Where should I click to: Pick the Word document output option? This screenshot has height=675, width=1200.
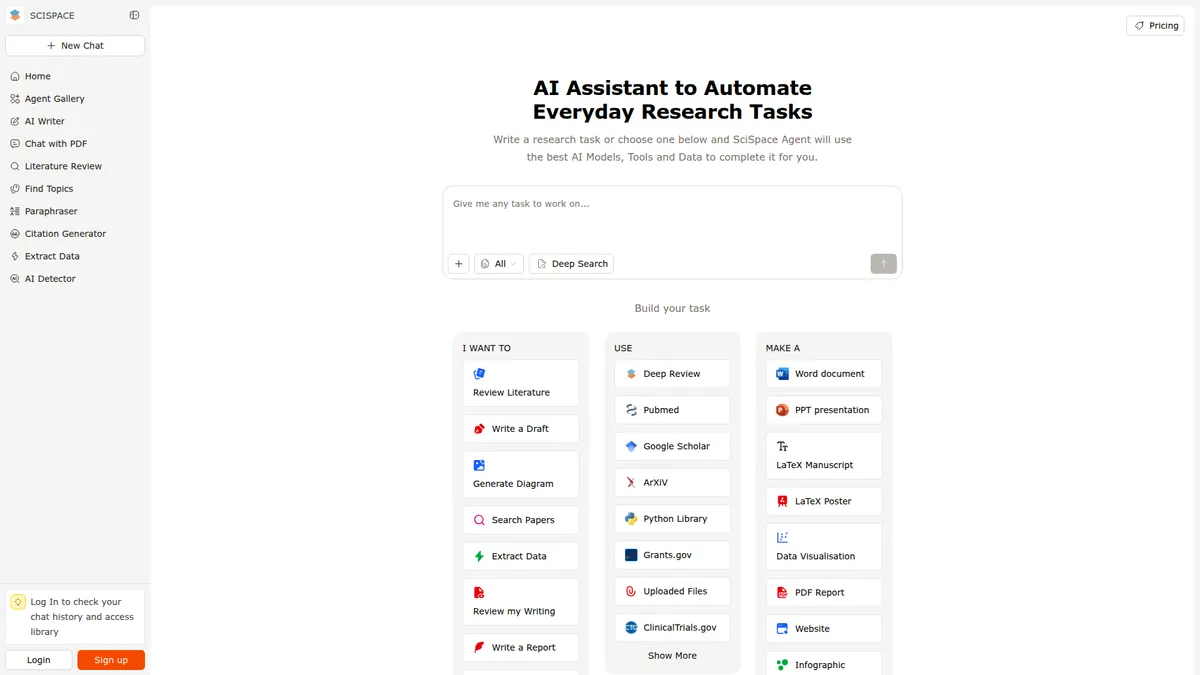(823, 374)
